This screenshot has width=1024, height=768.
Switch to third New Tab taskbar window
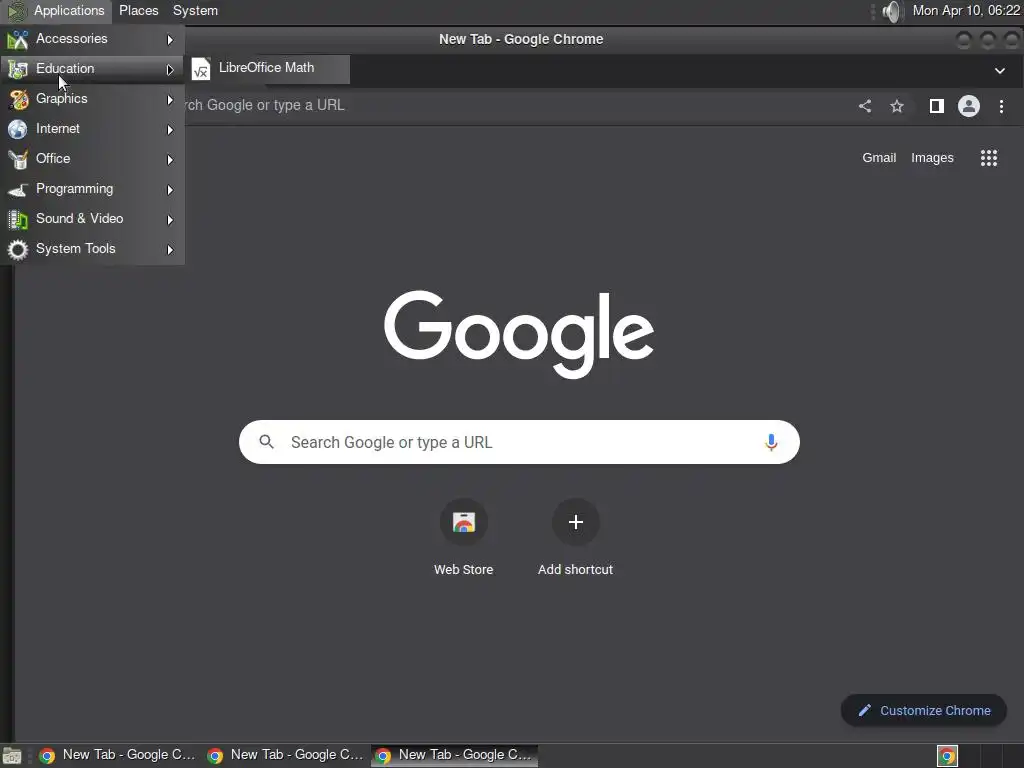[x=455, y=756]
